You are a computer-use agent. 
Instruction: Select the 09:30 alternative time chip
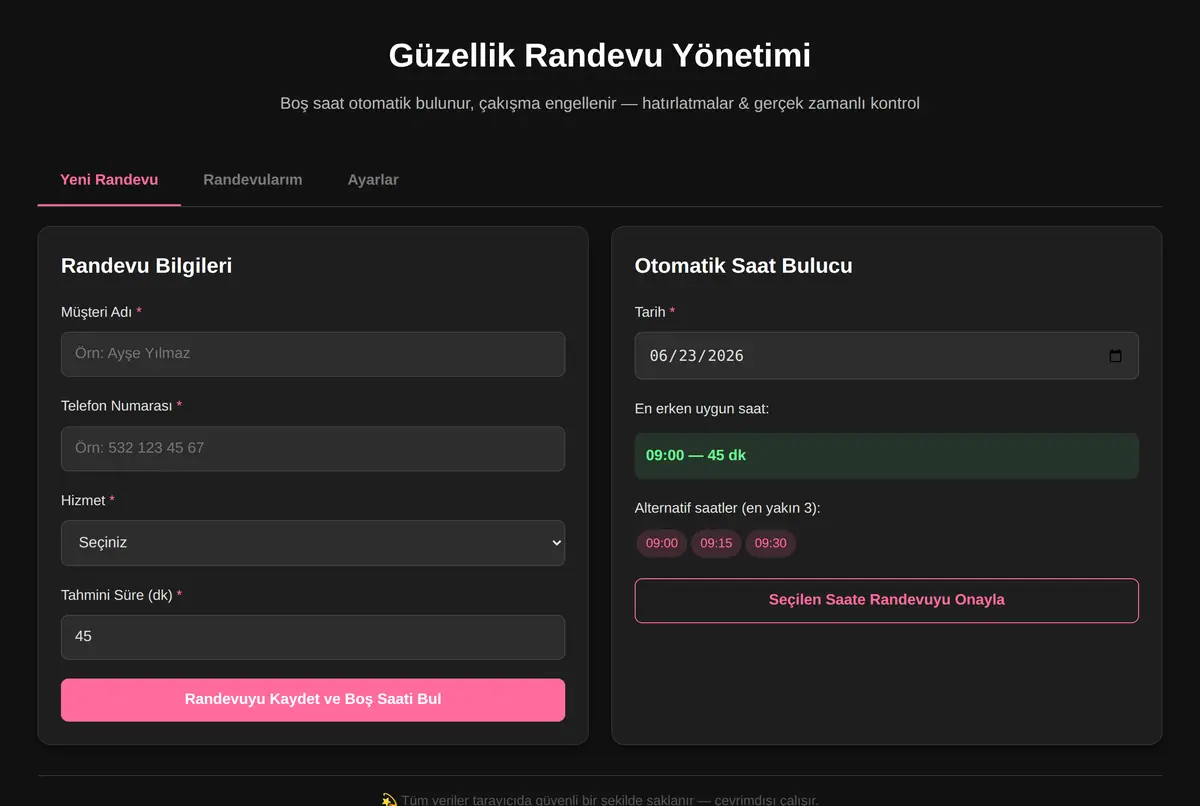[x=771, y=544]
